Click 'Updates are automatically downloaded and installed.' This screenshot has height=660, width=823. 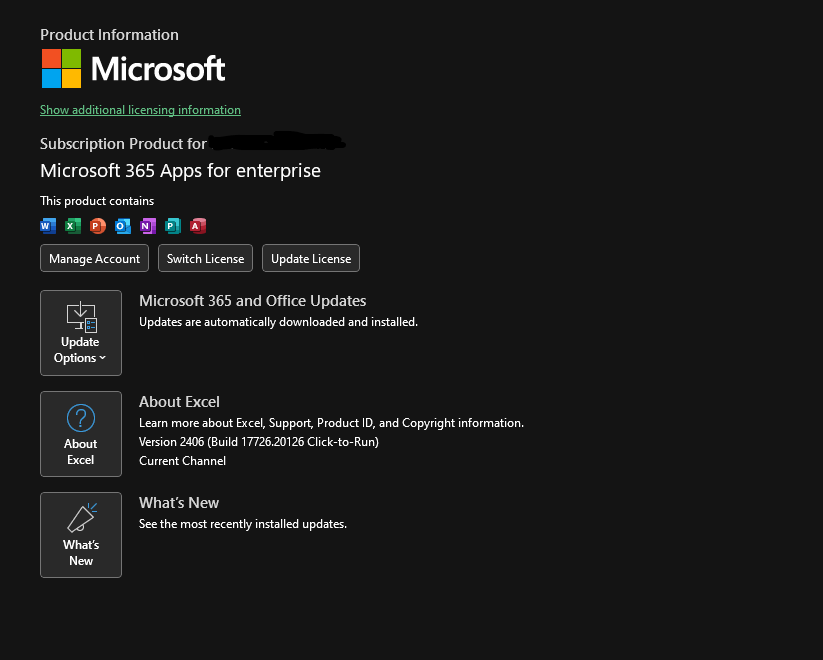coord(278,322)
